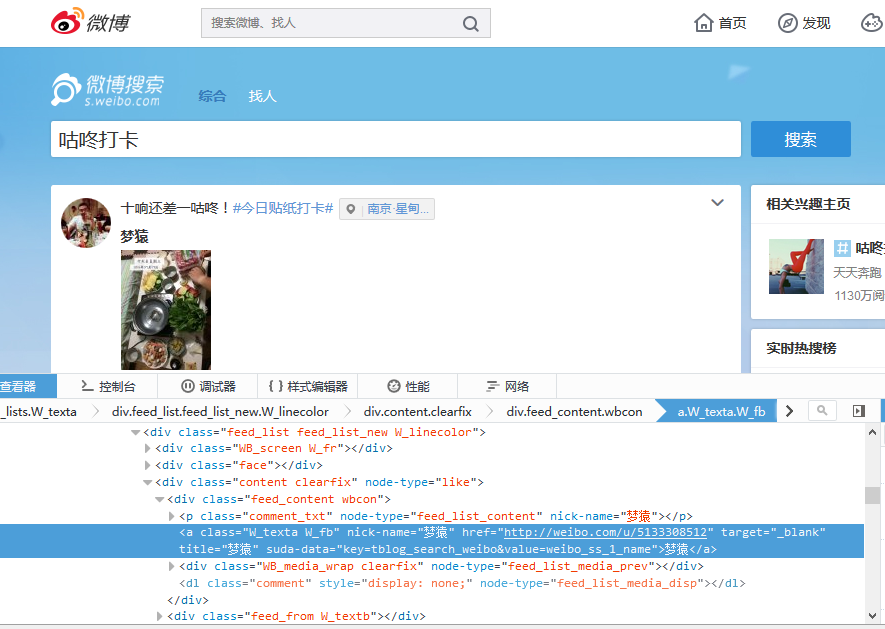Select the dl class comment node line

coord(462,583)
